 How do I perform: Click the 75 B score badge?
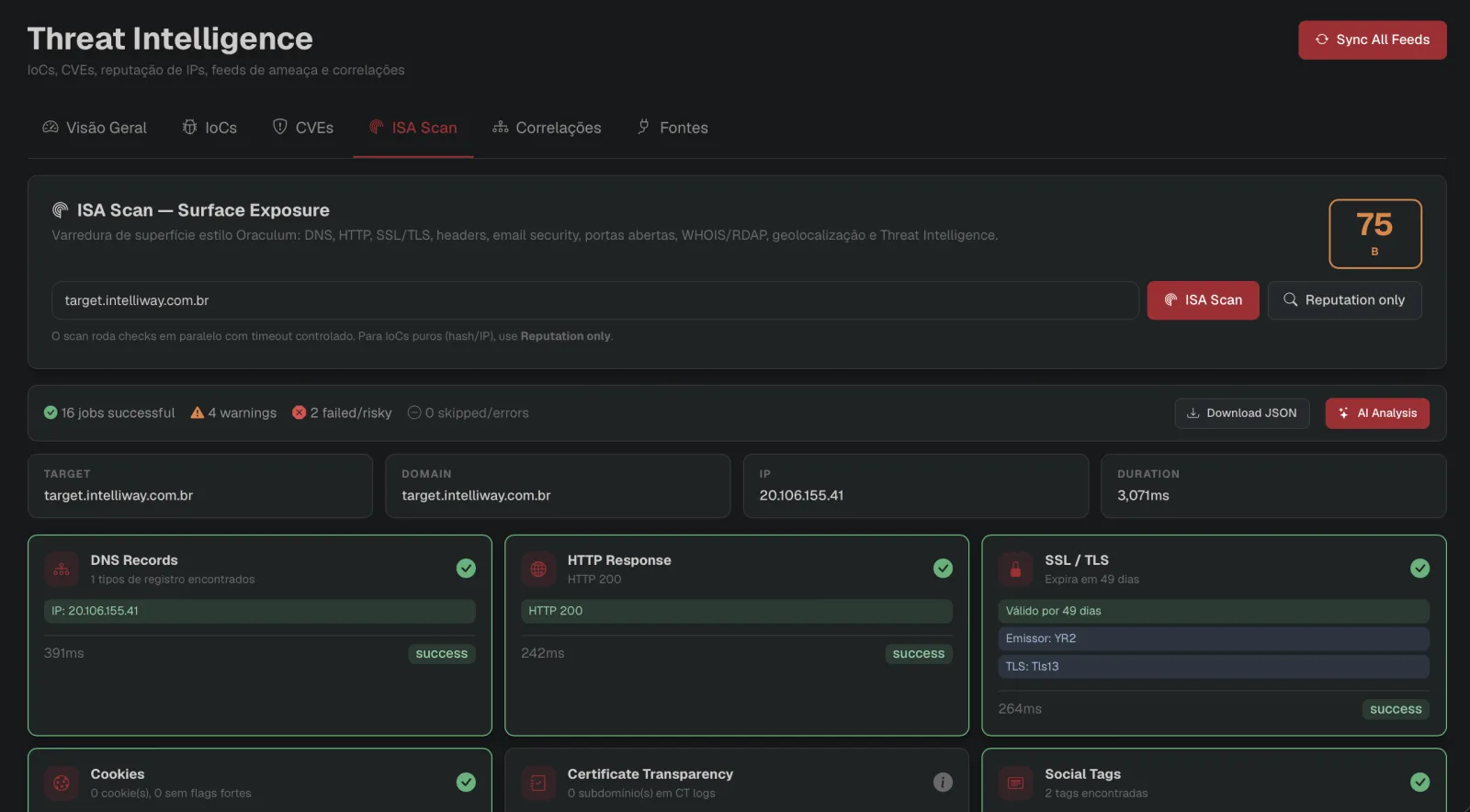click(1374, 233)
